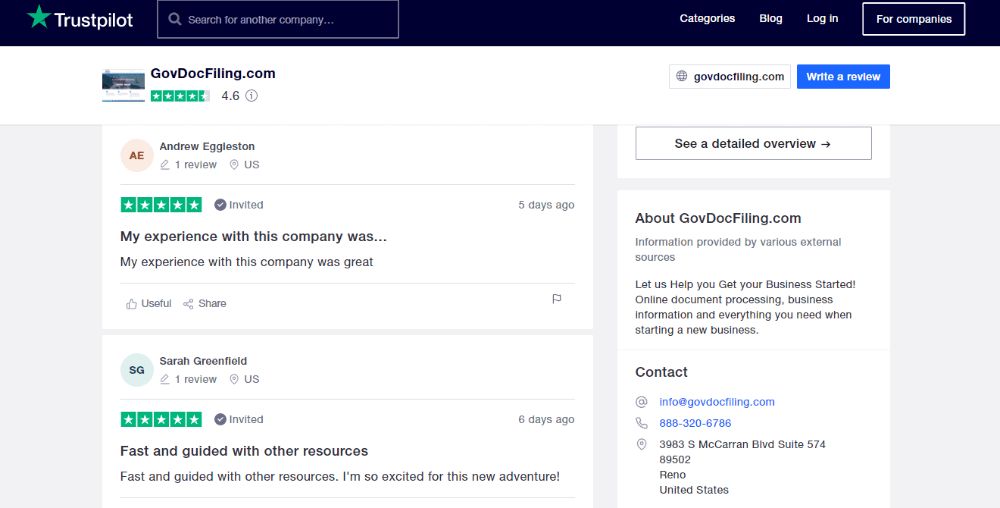Share Andrew Eggleston's review

[205, 303]
